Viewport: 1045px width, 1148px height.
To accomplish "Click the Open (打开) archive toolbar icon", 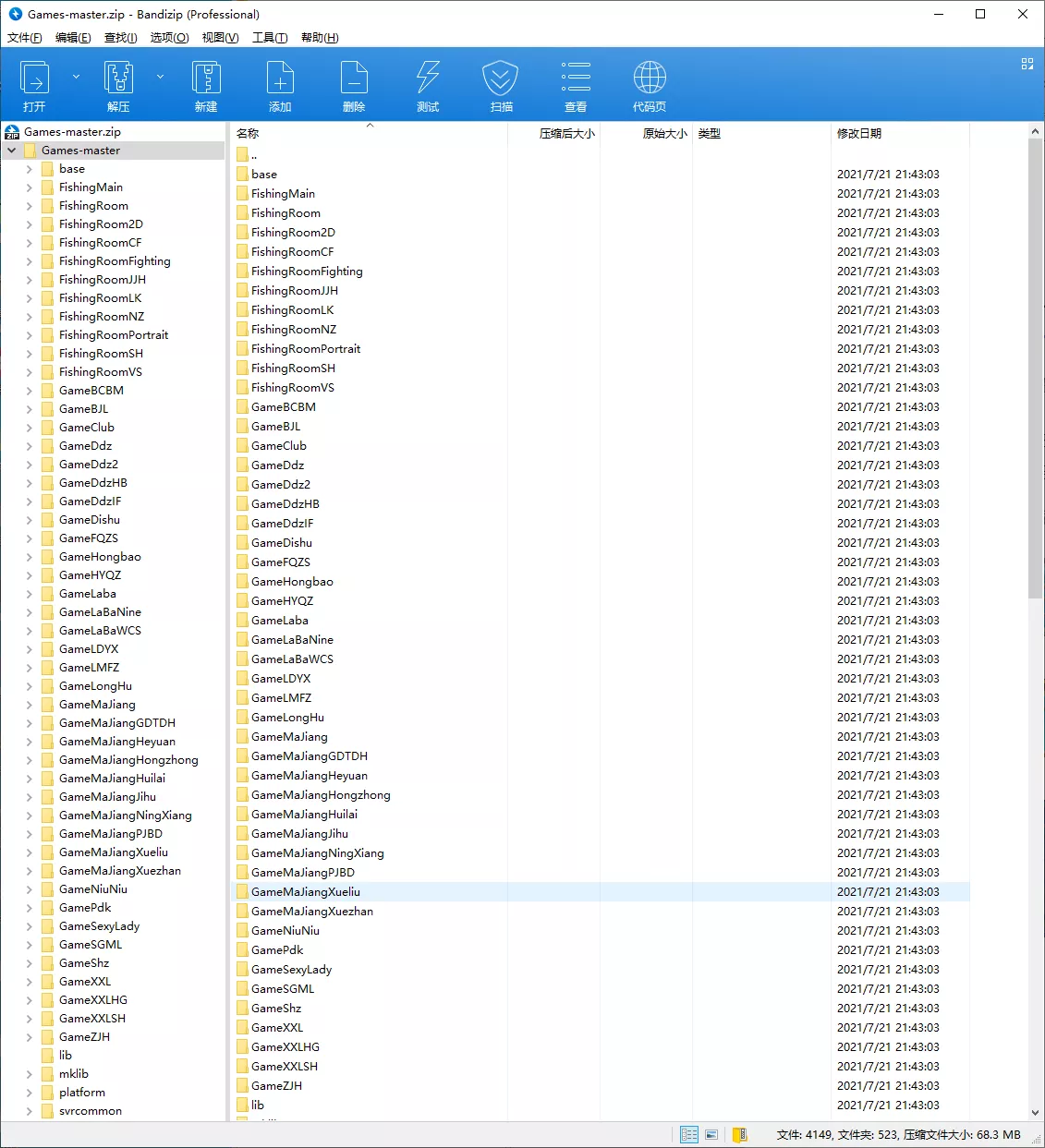I will 35,85.
